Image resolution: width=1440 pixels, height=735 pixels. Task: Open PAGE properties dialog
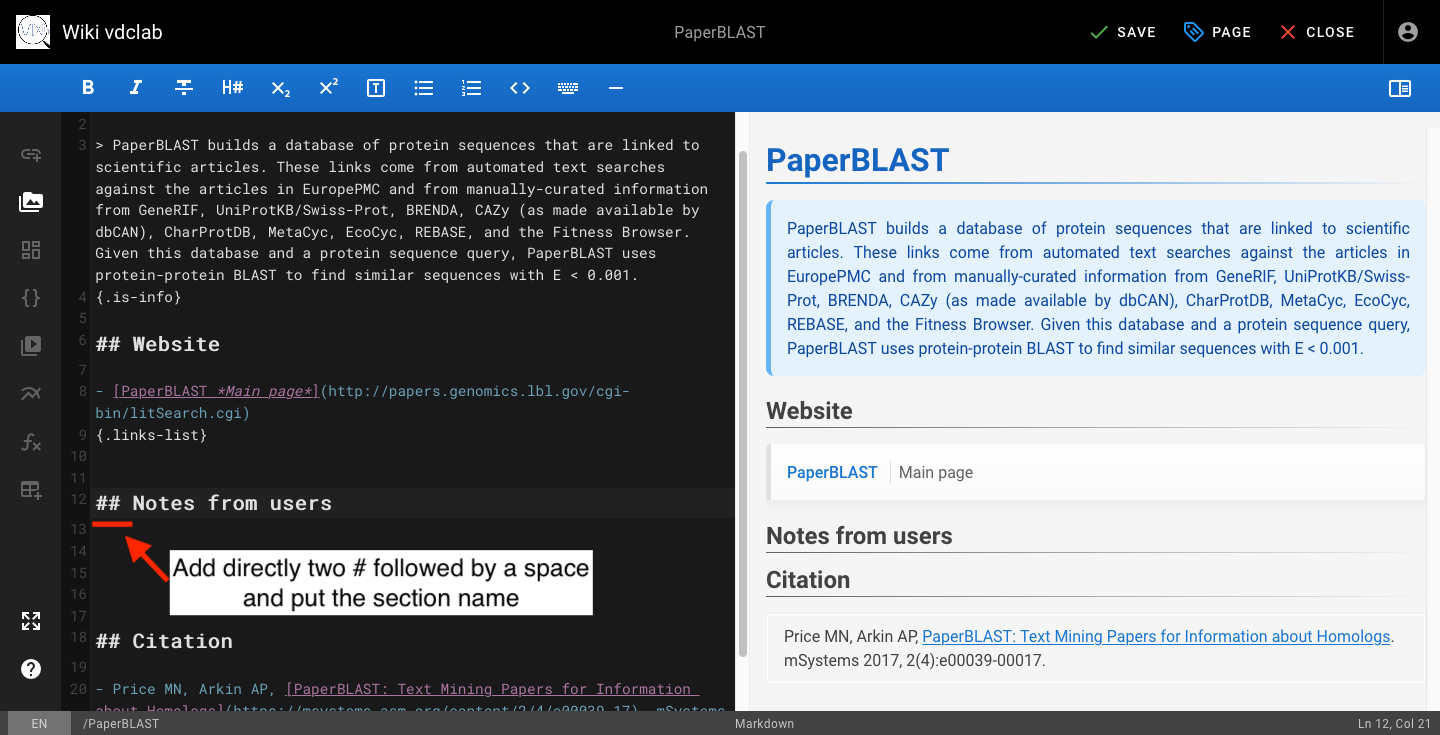pyautogui.click(x=1217, y=32)
